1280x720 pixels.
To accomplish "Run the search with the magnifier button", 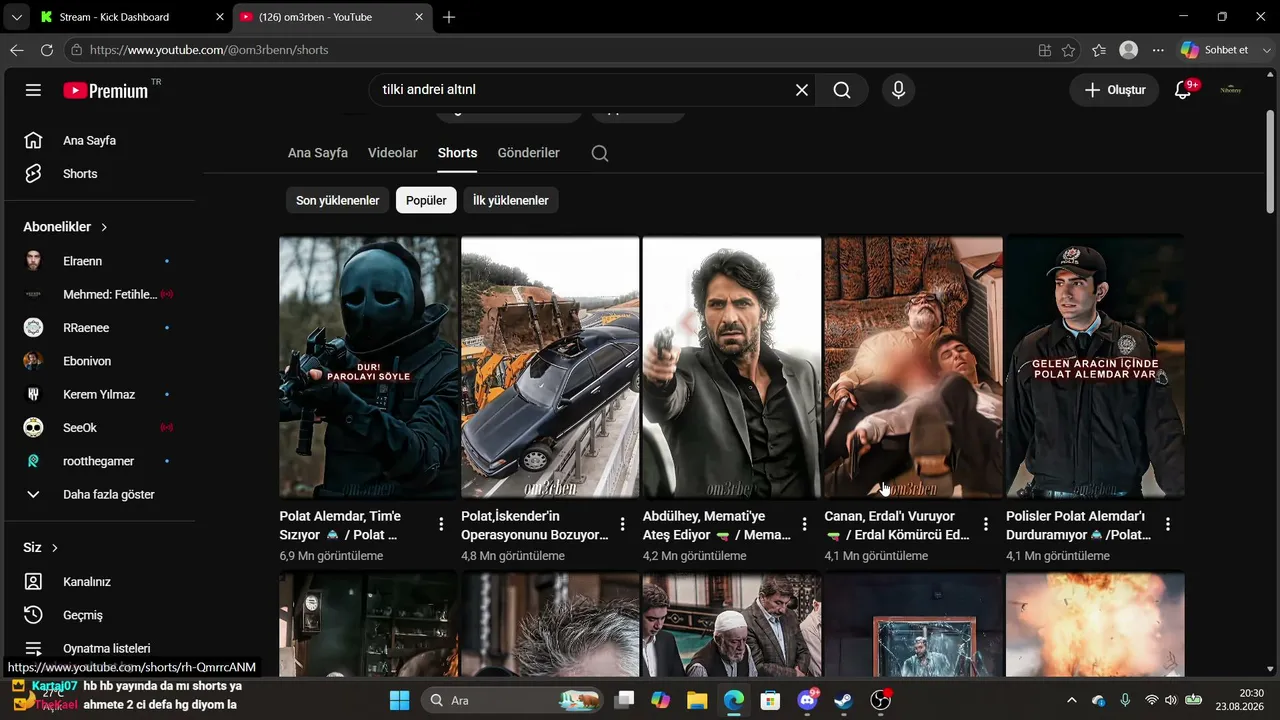I will (x=842, y=90).
